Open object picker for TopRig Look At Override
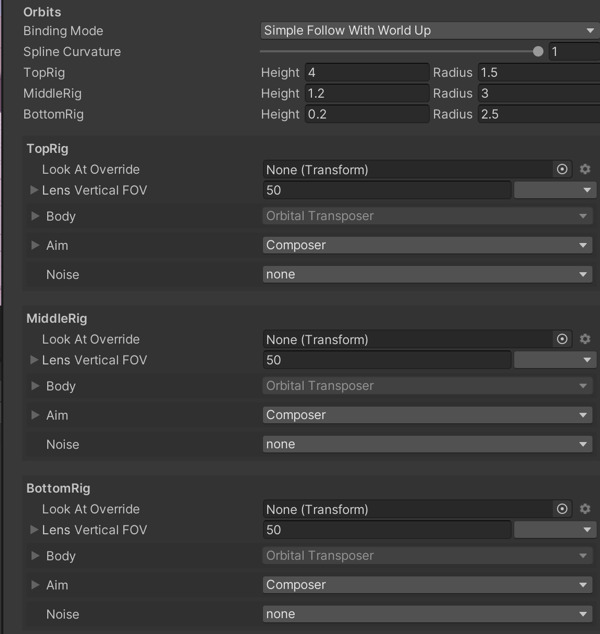The height and width of the screenshot is (634, 600). [x=562, y=170]
